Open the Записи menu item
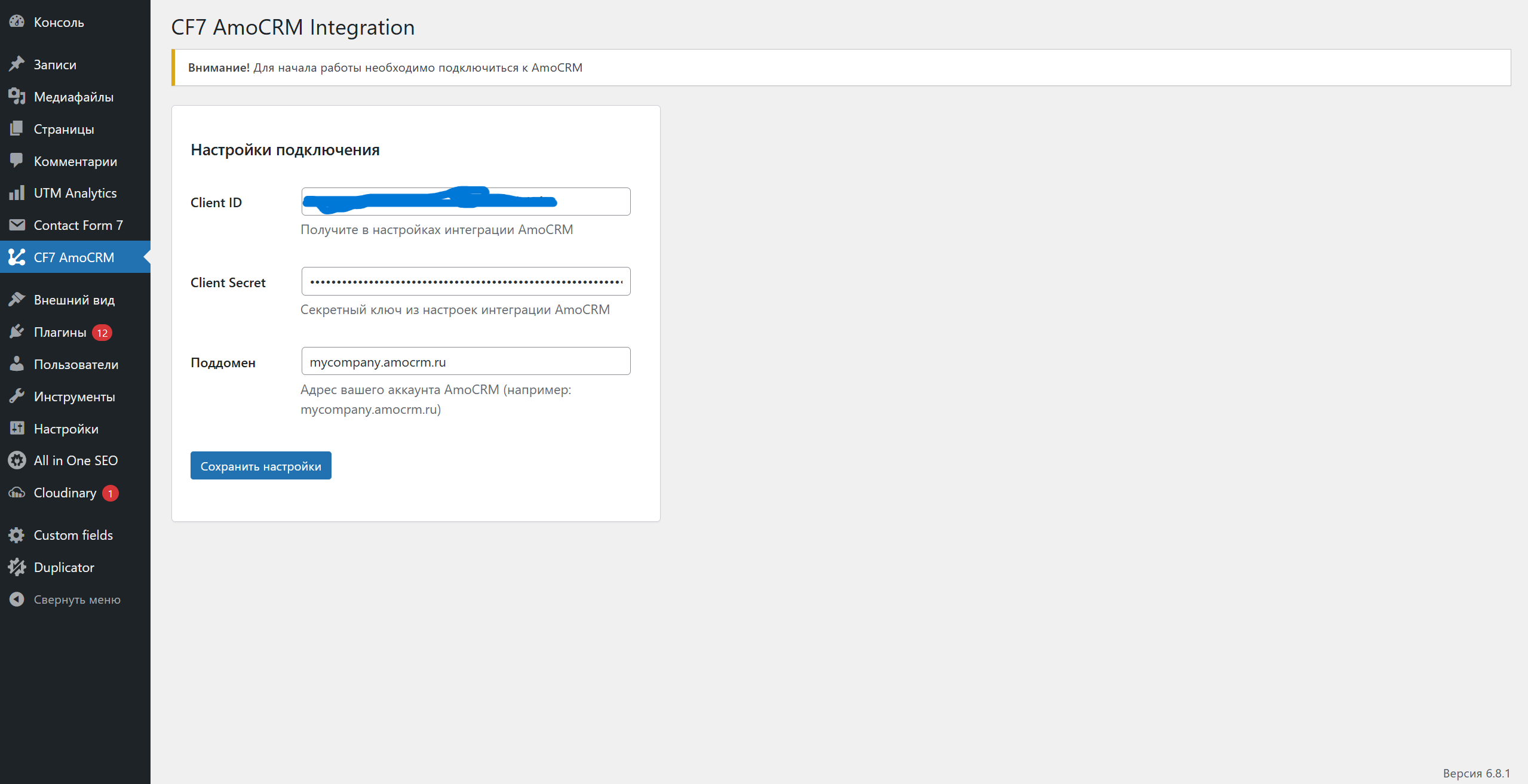 [75, 64]
